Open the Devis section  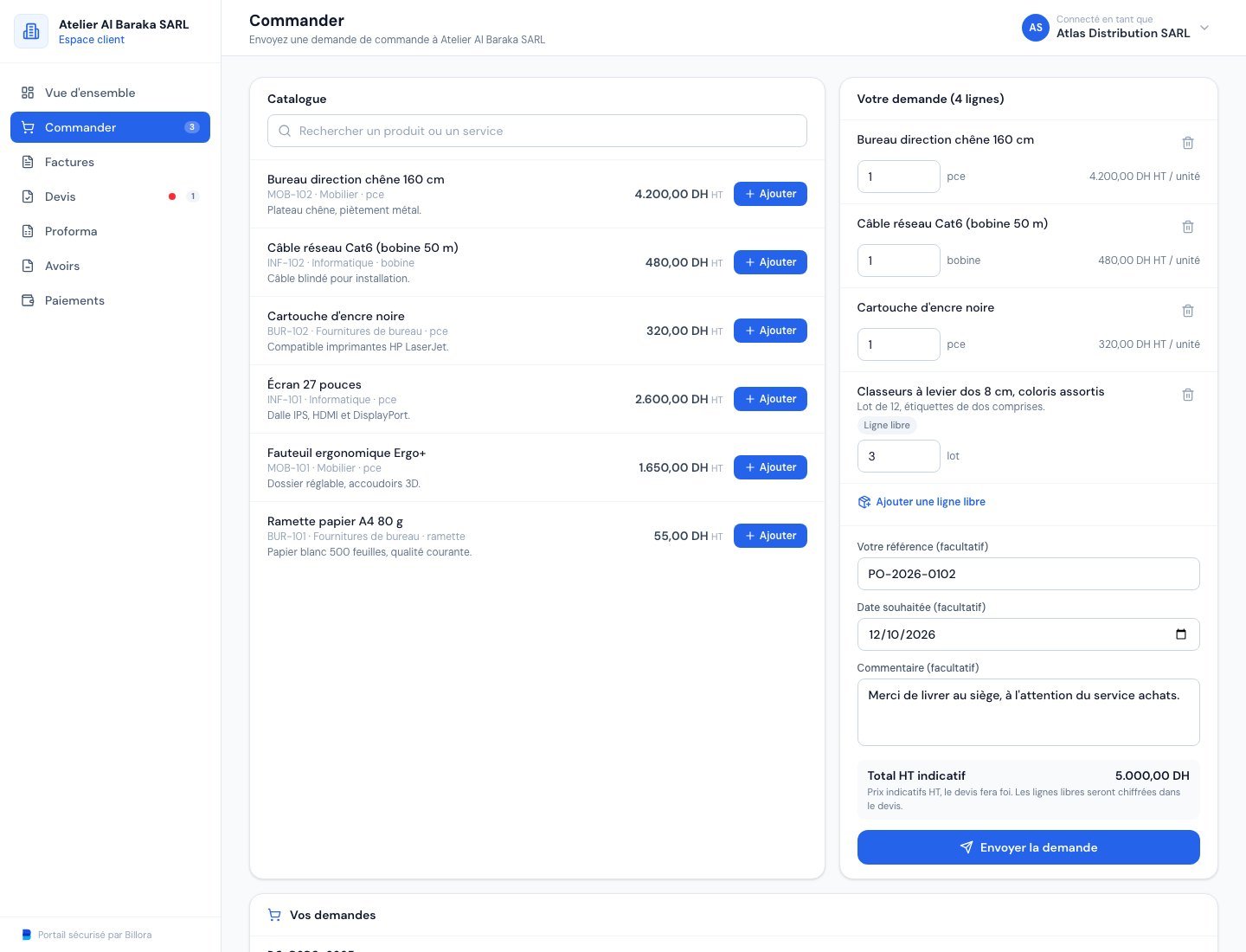tap(110, 196)
